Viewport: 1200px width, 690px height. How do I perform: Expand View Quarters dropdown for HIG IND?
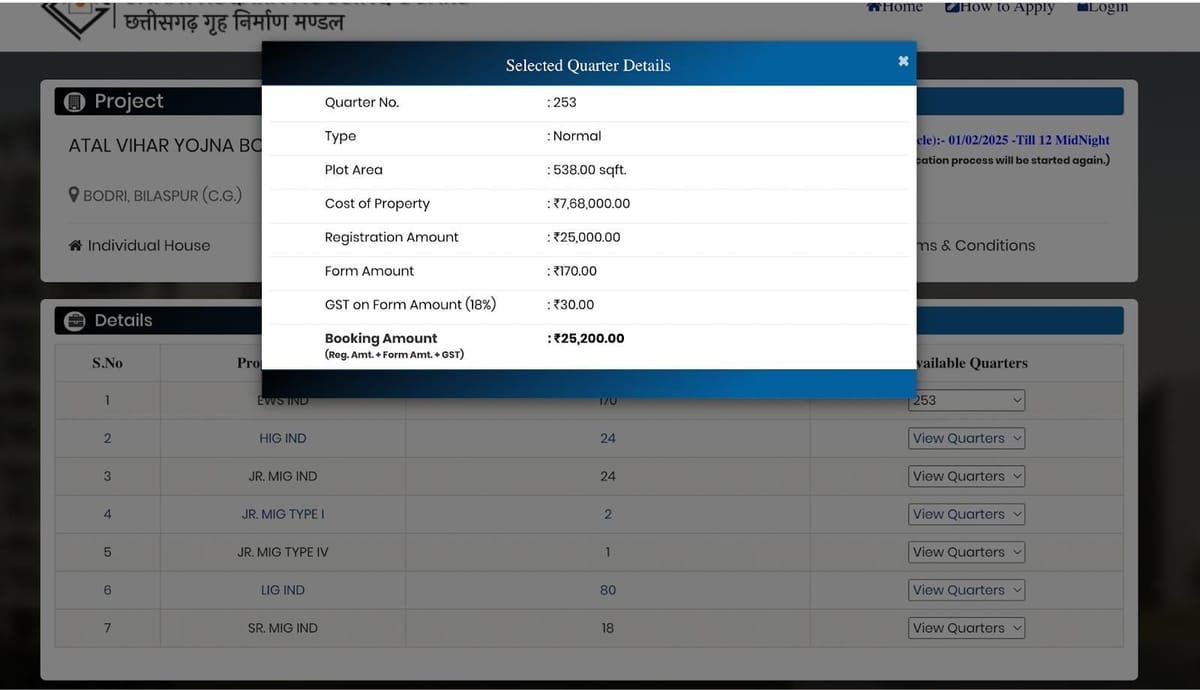[x=967, y=438]
